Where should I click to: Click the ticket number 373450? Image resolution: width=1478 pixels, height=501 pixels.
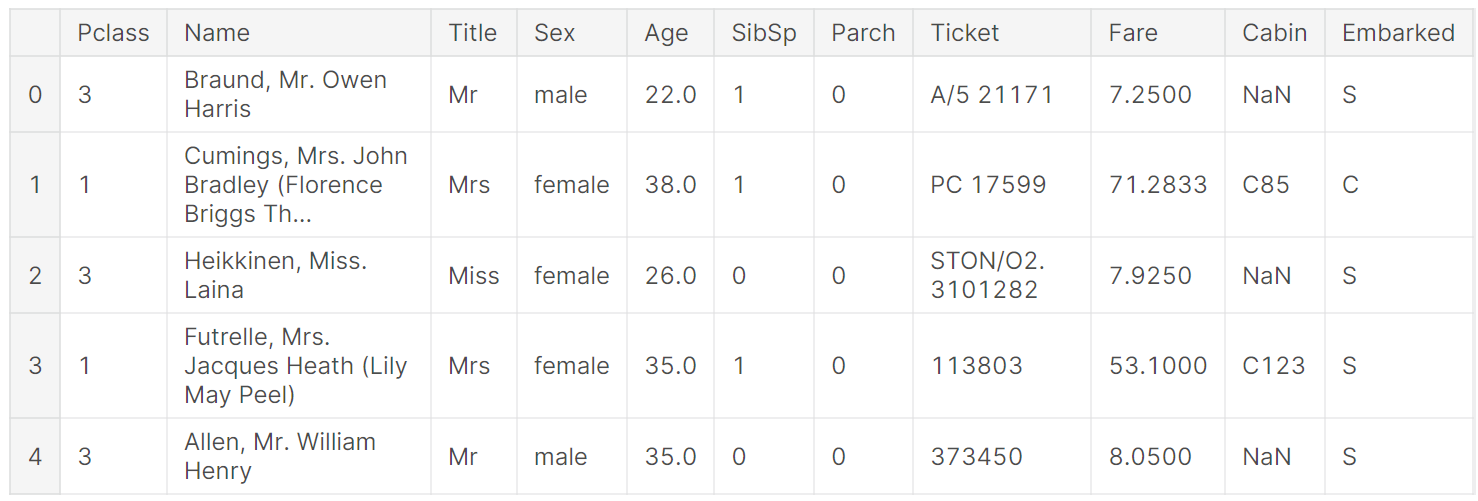pyautogui.click(x=977, y=457)
